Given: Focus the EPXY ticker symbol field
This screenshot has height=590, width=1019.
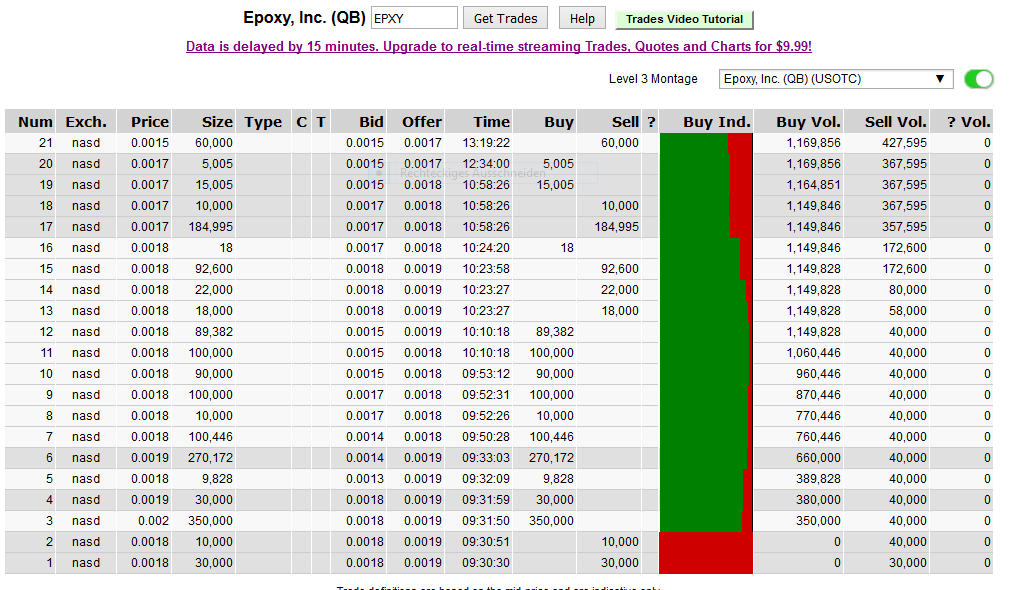Looking at the screenshot, I should [x=414, y=18].
